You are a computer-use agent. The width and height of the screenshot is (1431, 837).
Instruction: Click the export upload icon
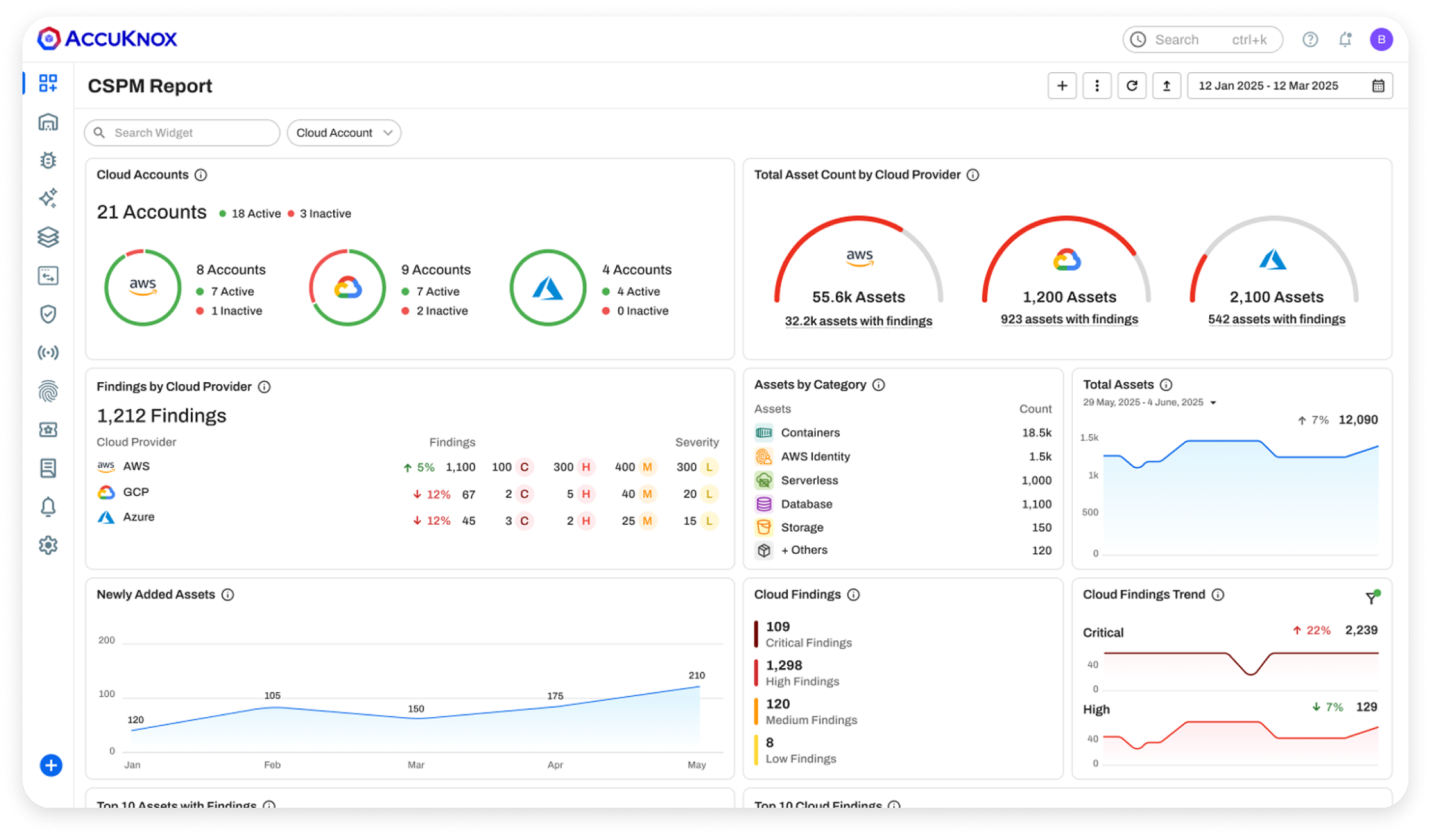1166,86
